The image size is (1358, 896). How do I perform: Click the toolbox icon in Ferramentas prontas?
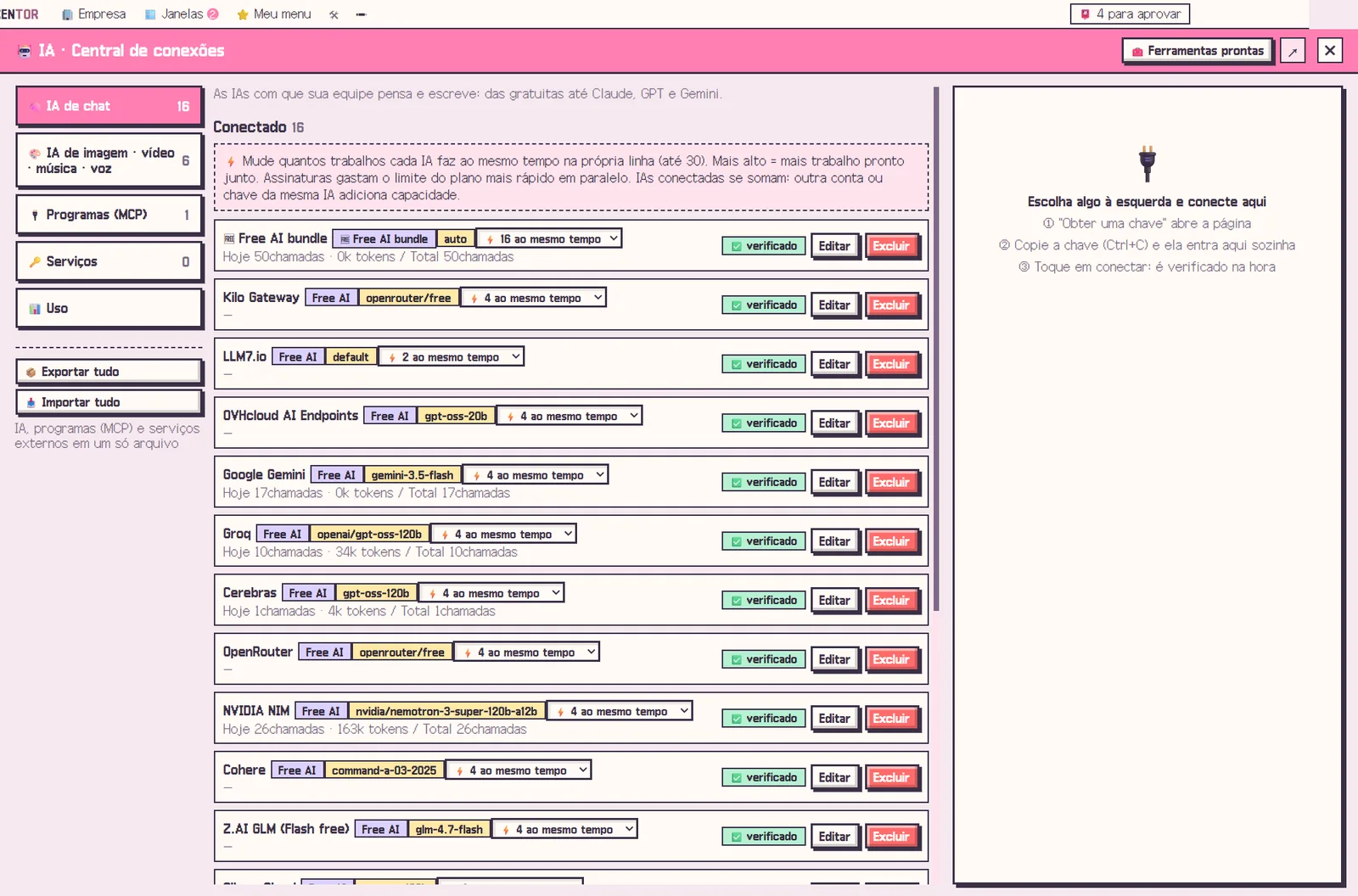(1137, 52)
